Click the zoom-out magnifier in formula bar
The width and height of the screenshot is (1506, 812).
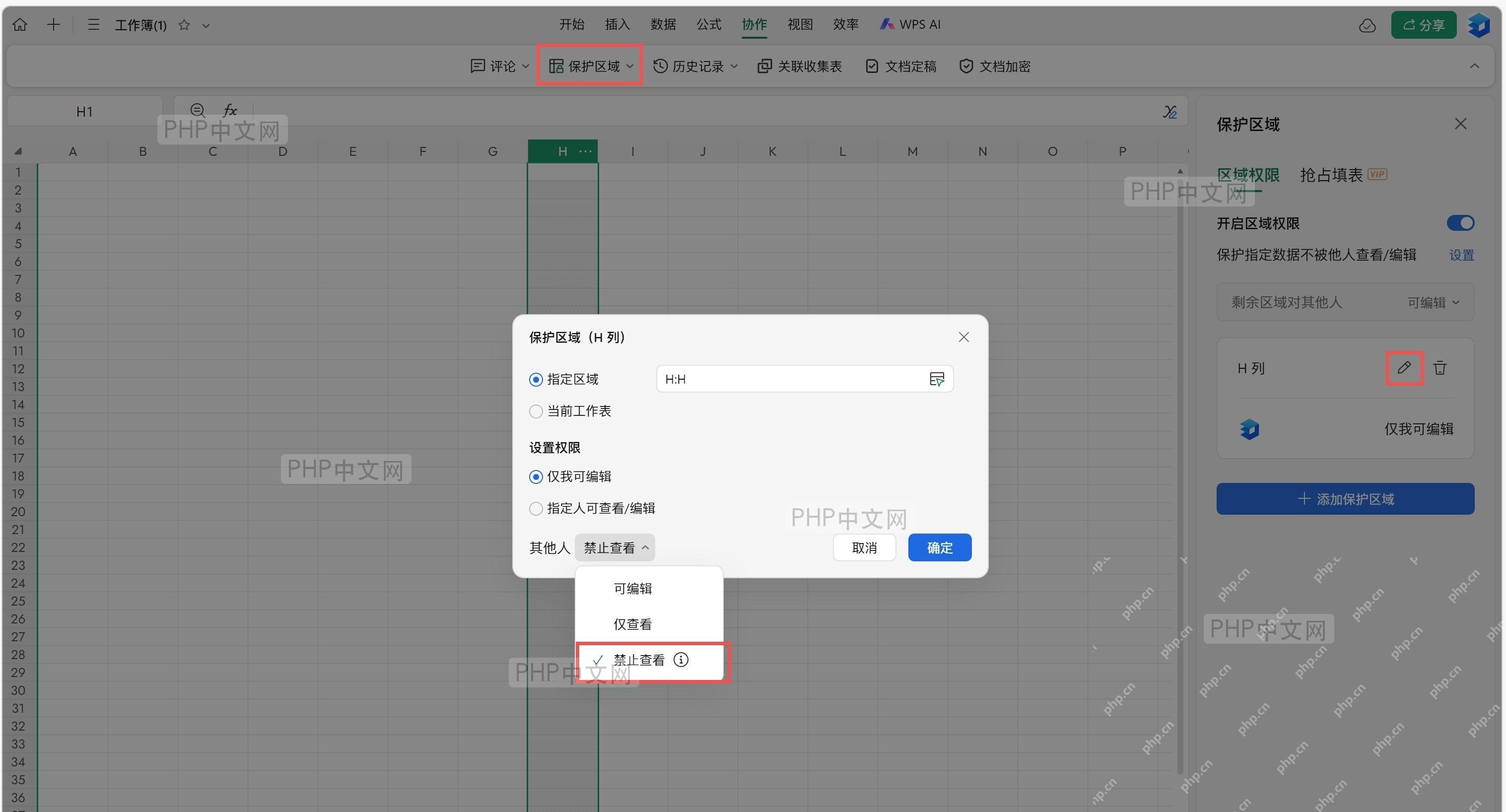pos(198,110)
